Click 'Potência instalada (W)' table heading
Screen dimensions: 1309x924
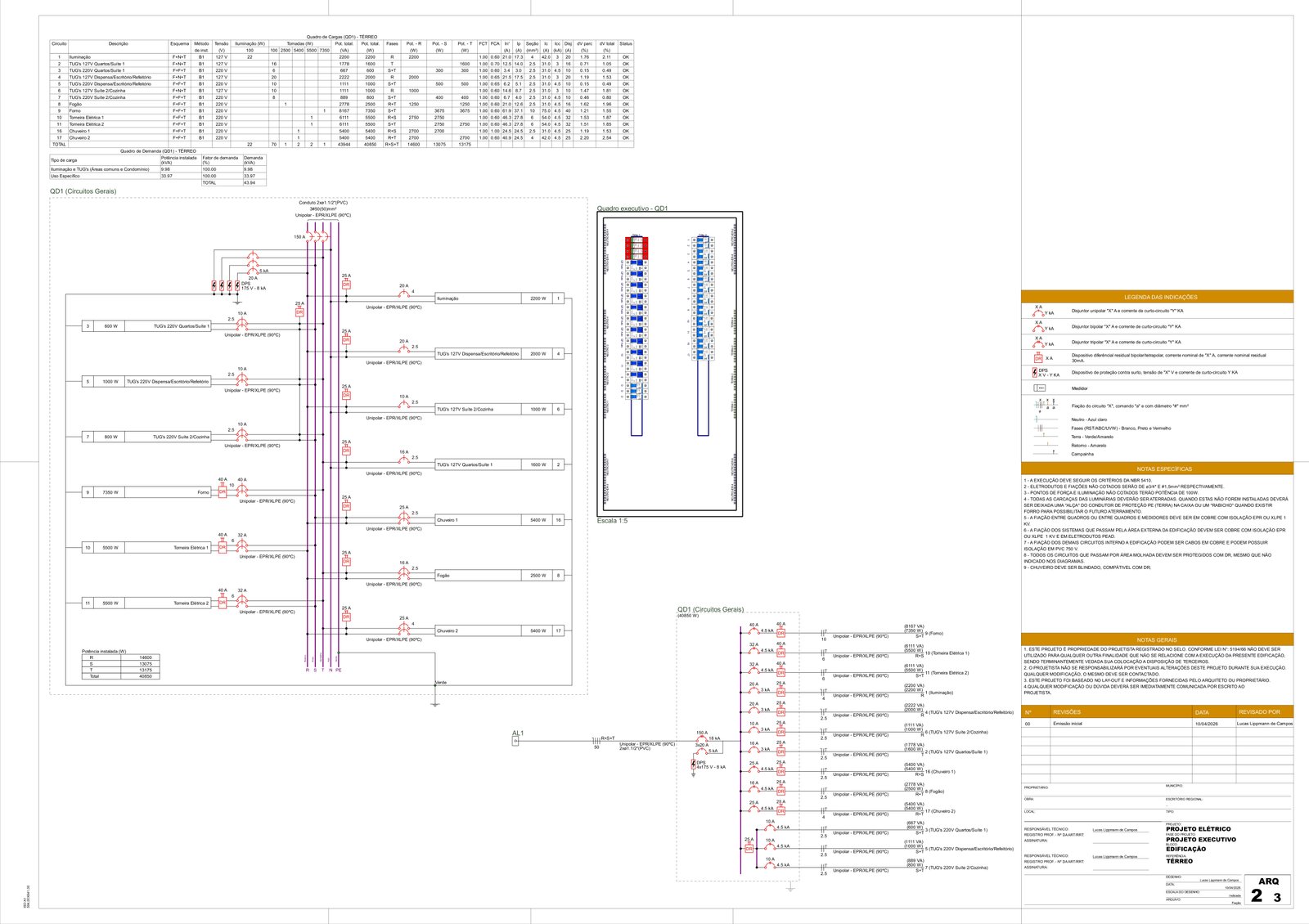click(x=104, y=652)
